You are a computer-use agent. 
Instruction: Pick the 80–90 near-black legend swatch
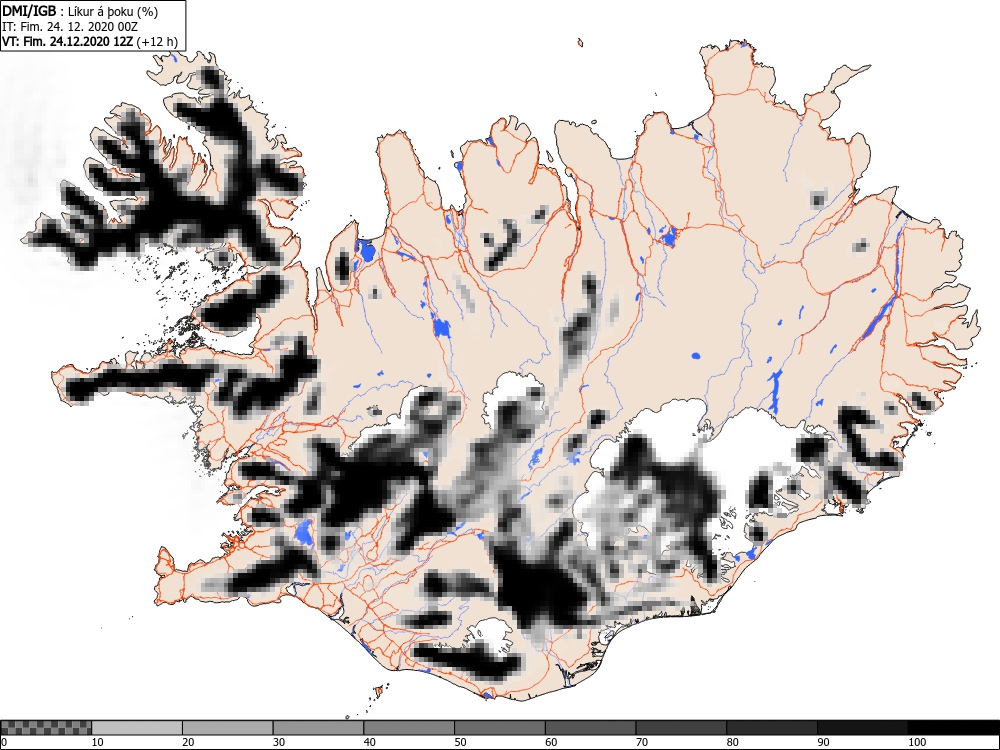[772, 728]
